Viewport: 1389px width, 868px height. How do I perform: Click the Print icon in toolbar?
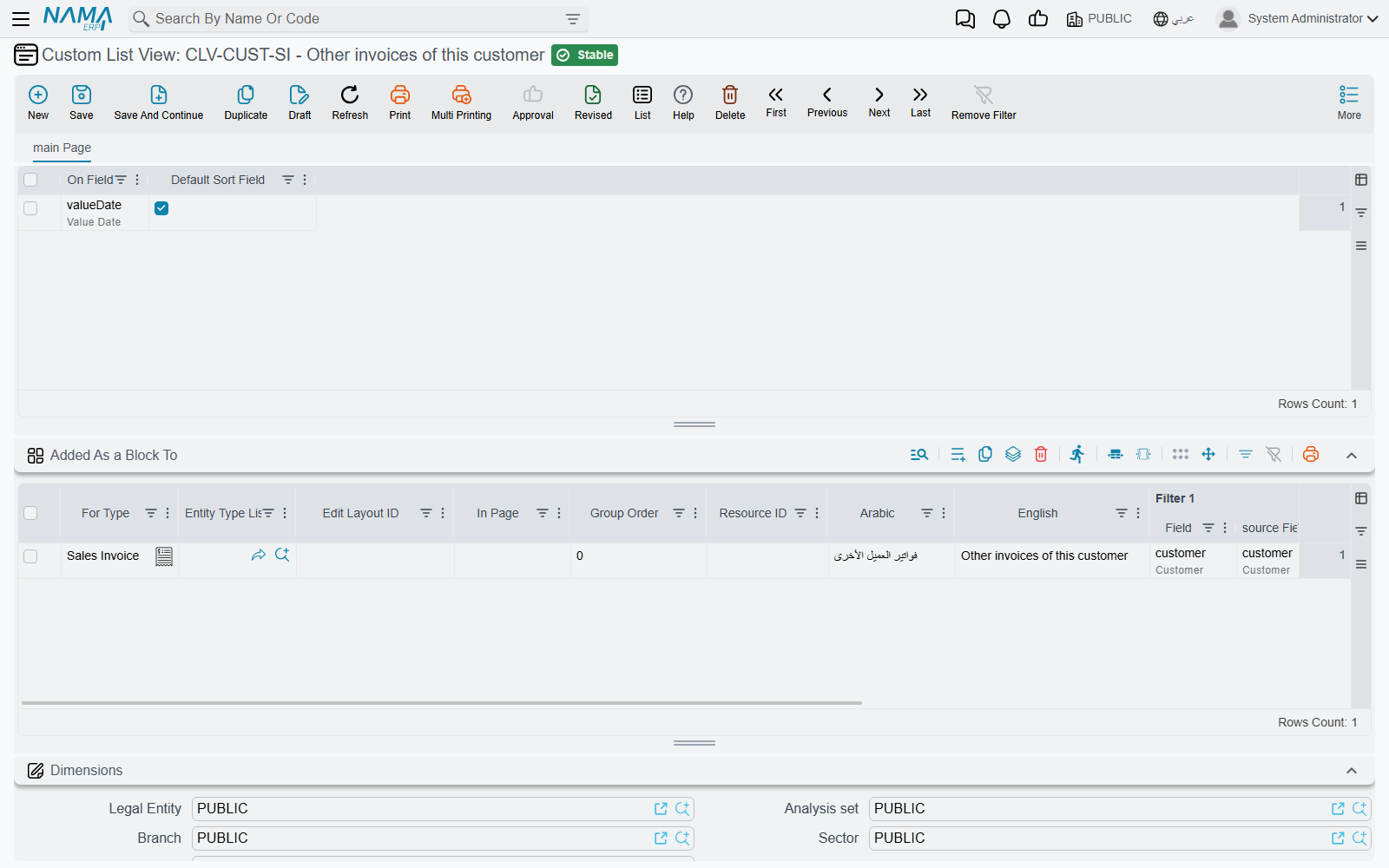coord(400,95)
